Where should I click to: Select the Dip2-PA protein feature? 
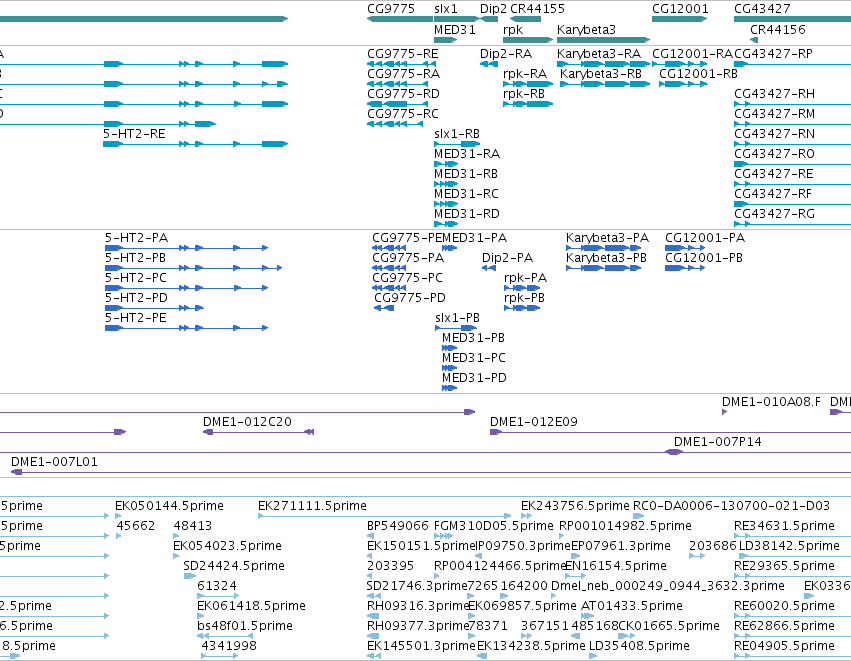488,268
